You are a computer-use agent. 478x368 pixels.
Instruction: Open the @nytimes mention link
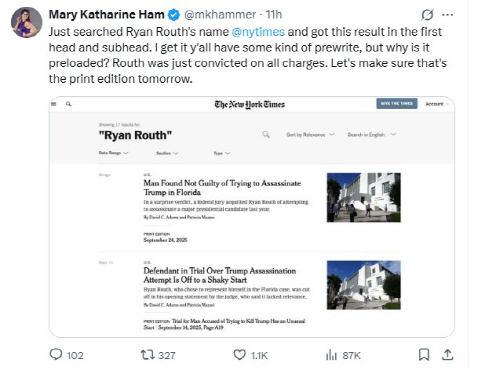pyautogui.click(x=258, y=32)
